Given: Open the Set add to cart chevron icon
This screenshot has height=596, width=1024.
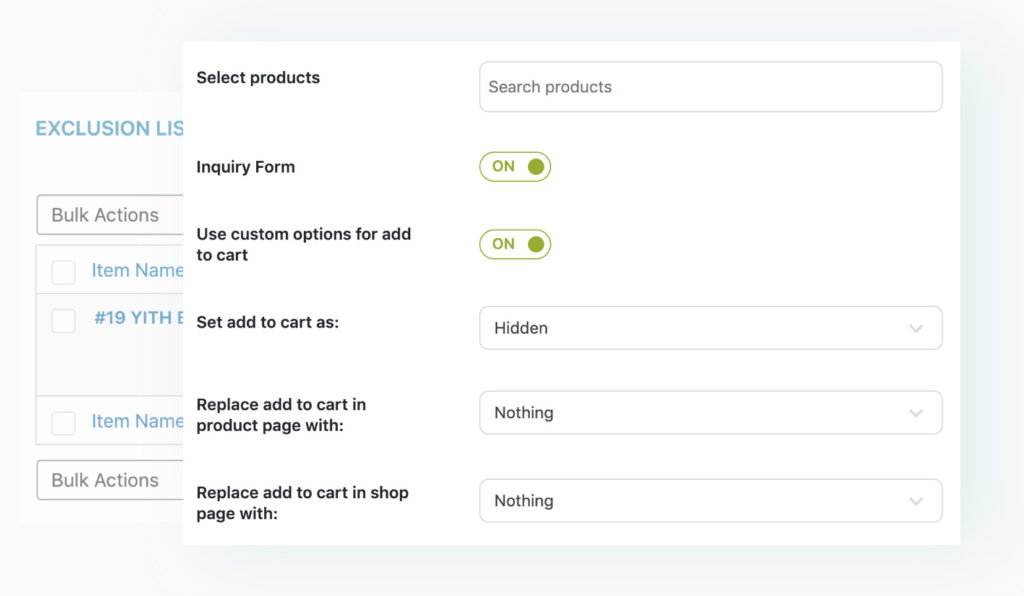Looking at the screenshot, I should tap(915, 327).
